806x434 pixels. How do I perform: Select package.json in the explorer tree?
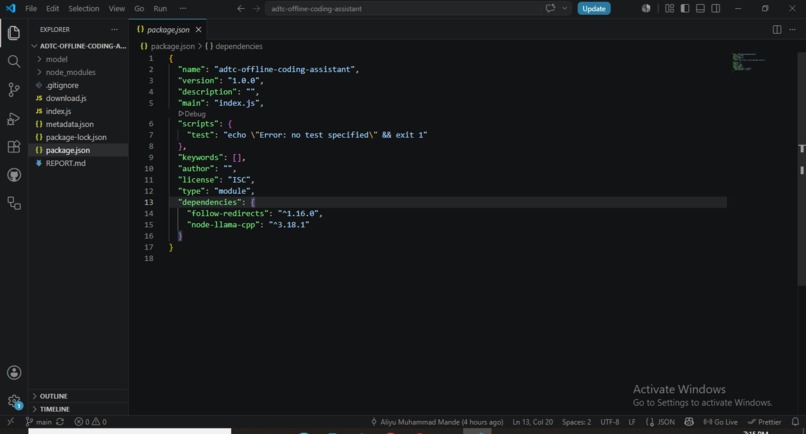point(78,150)
